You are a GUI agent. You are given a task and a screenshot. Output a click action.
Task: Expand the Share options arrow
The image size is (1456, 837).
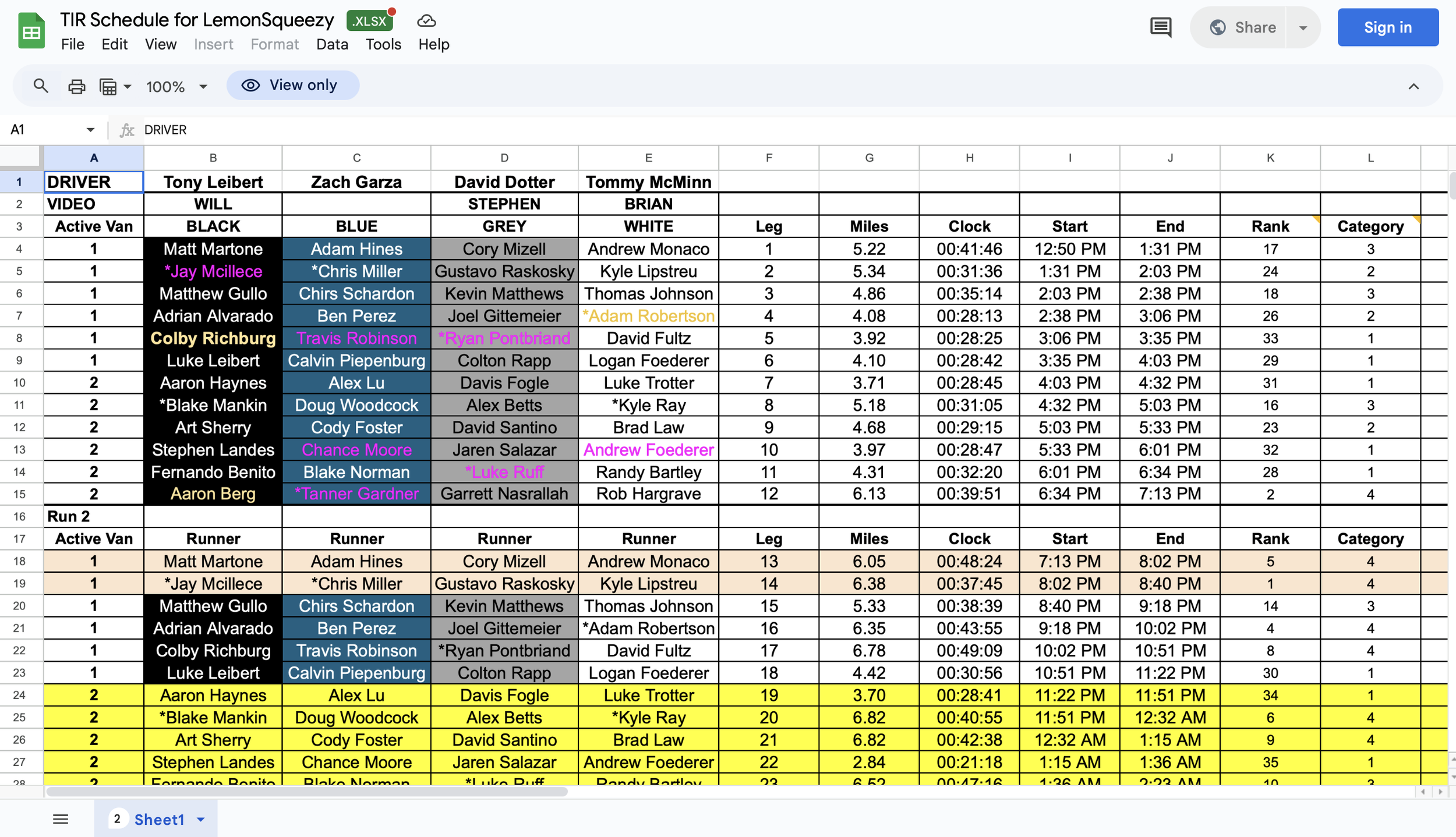click(x=1303, y=27)
